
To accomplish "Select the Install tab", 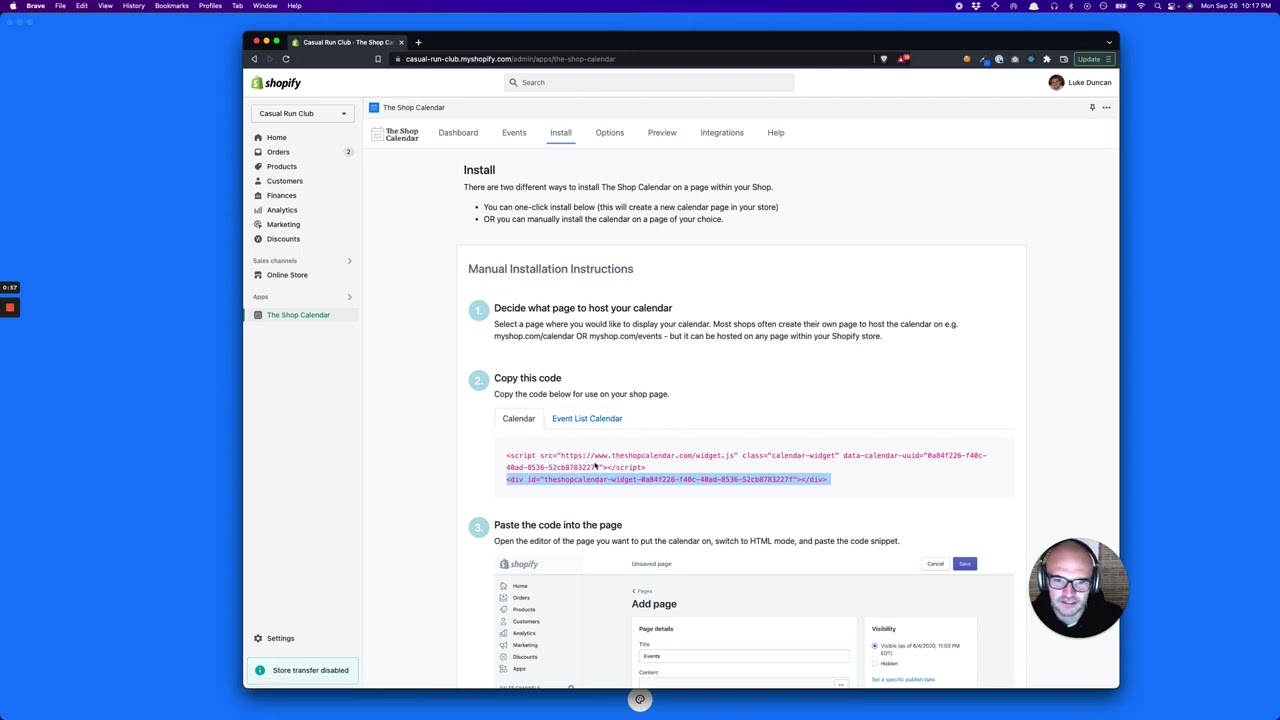I will 560,133.
